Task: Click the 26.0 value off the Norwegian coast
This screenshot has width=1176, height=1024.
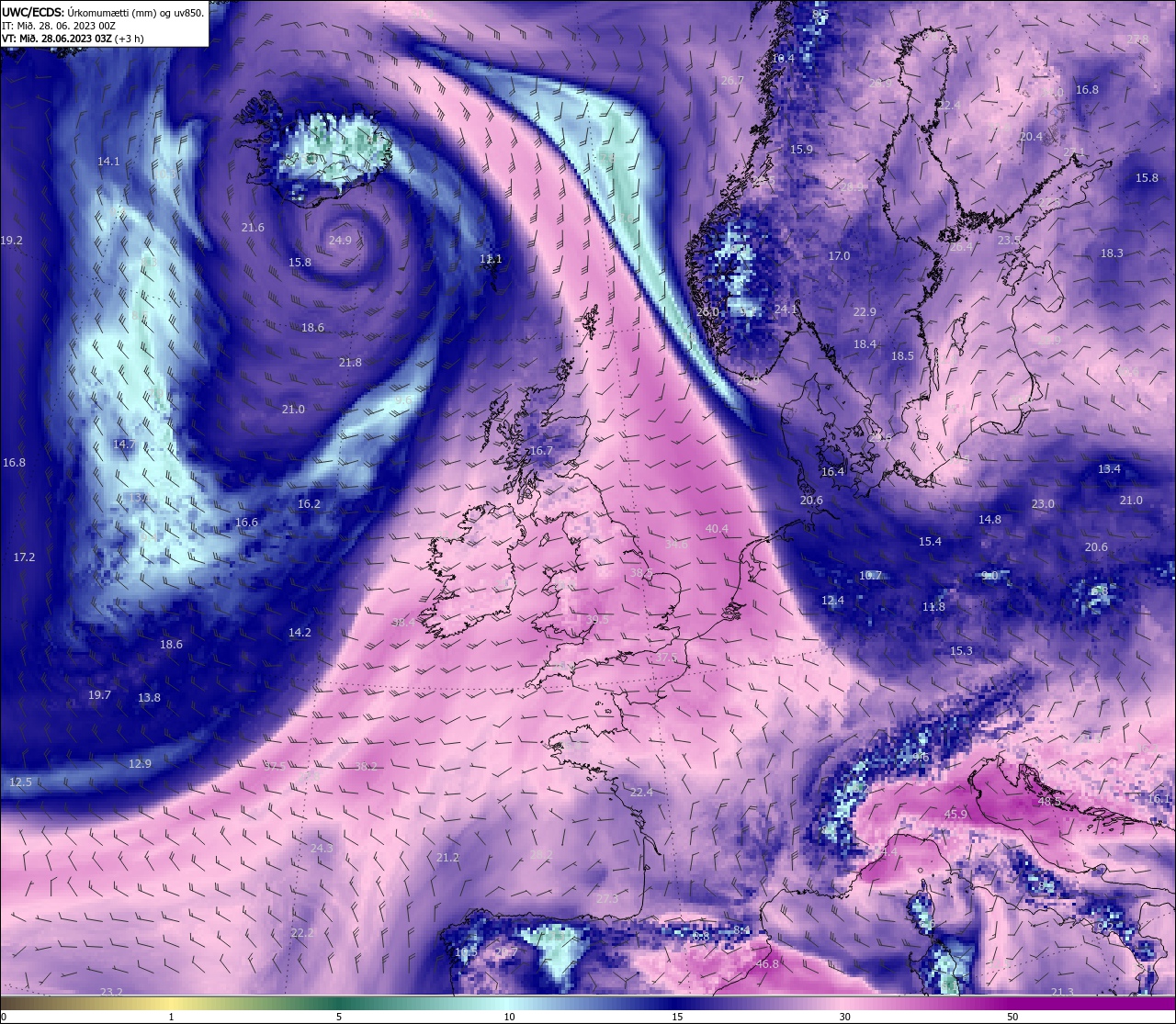Action: click(707, 312)
